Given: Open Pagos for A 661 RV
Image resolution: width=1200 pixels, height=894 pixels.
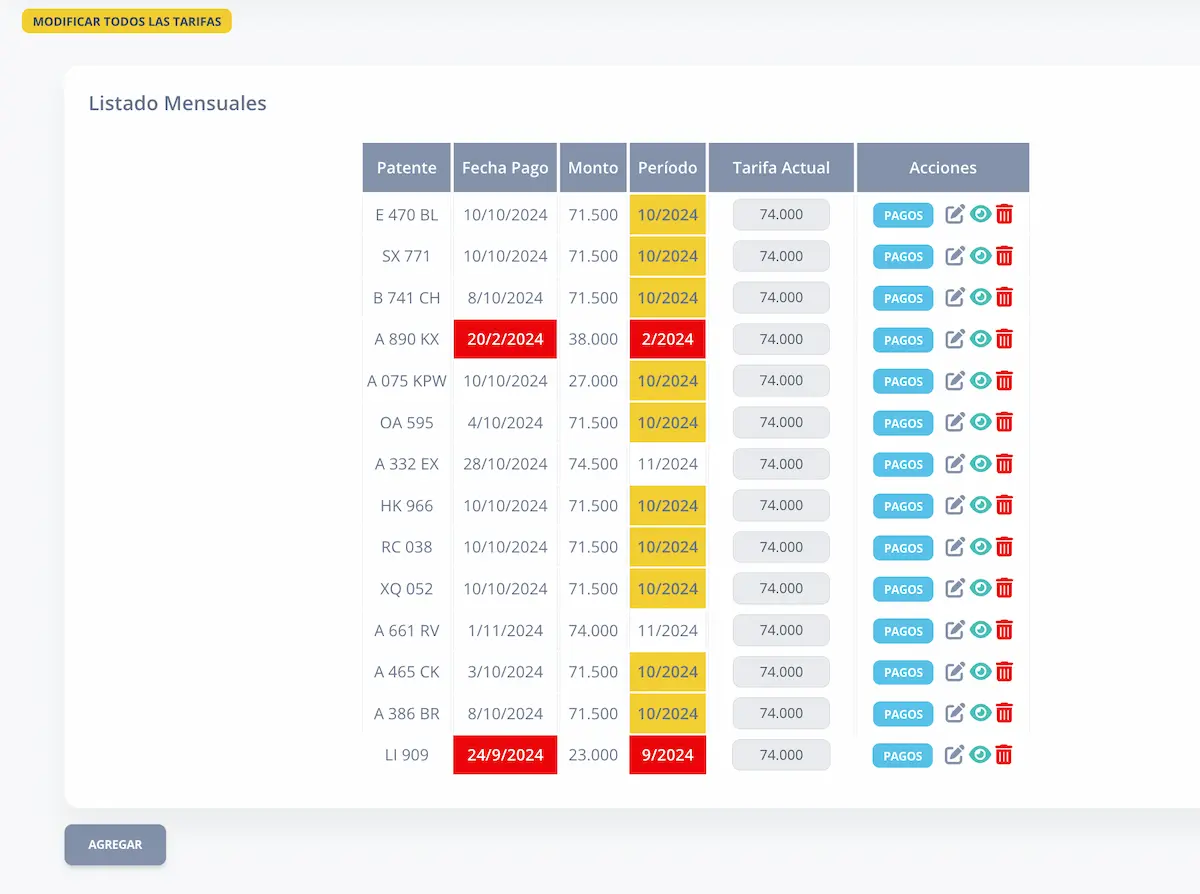Looking at the screenshot, I should click(903, 631).
